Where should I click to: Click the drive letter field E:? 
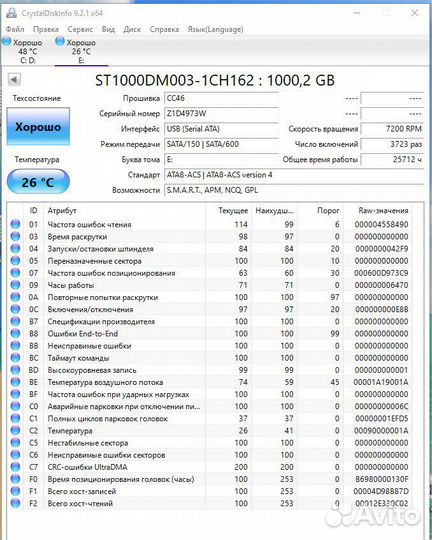(x=221, y=160)
